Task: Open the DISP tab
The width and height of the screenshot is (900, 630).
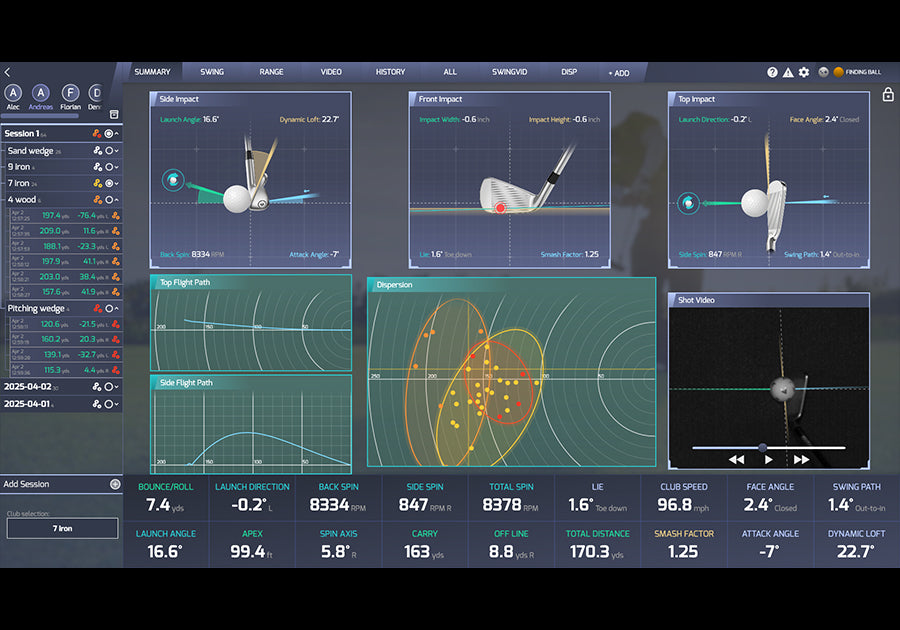Action: (569, 72)
